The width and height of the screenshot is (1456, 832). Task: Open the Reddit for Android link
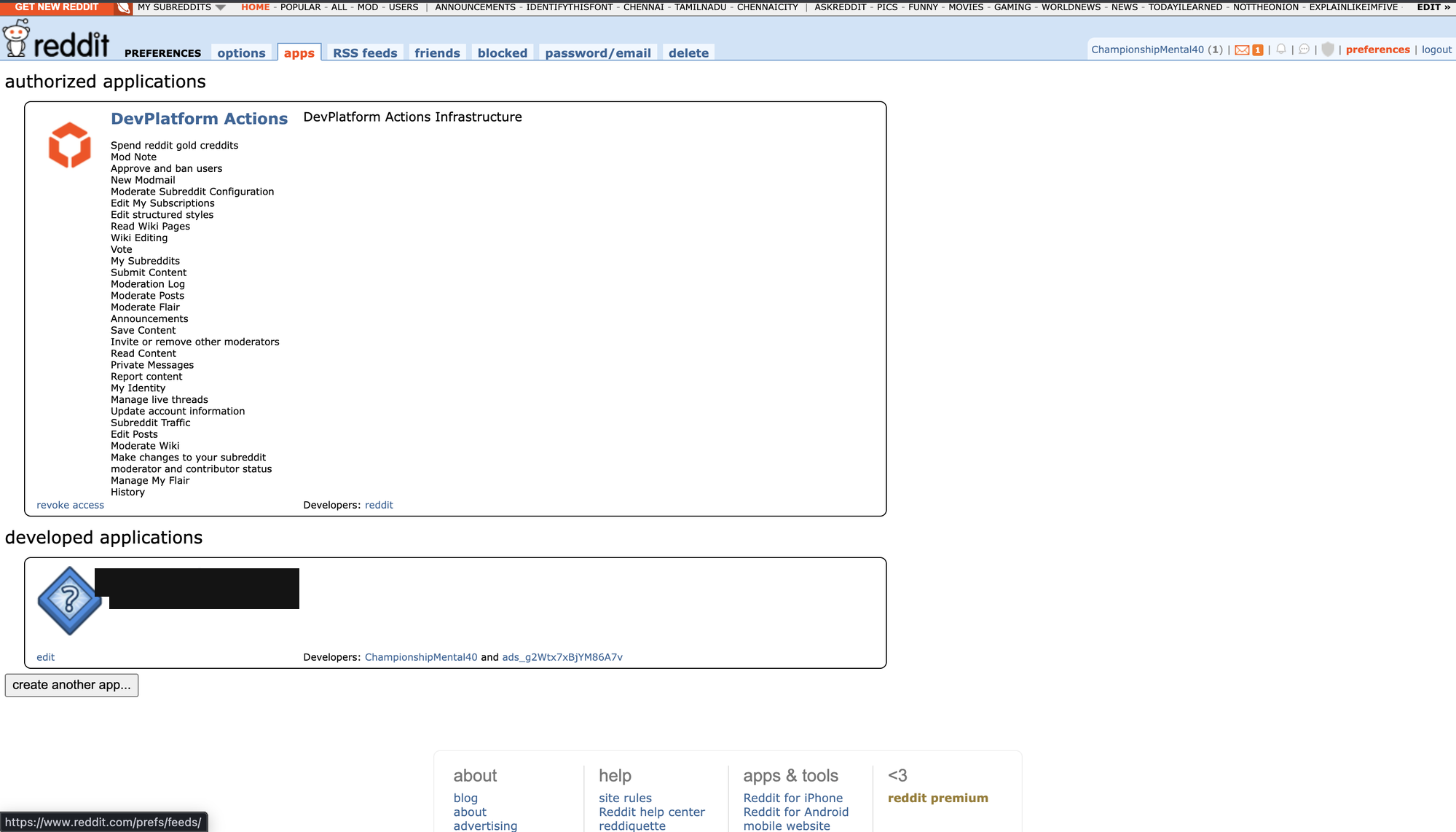coord(795,812)
